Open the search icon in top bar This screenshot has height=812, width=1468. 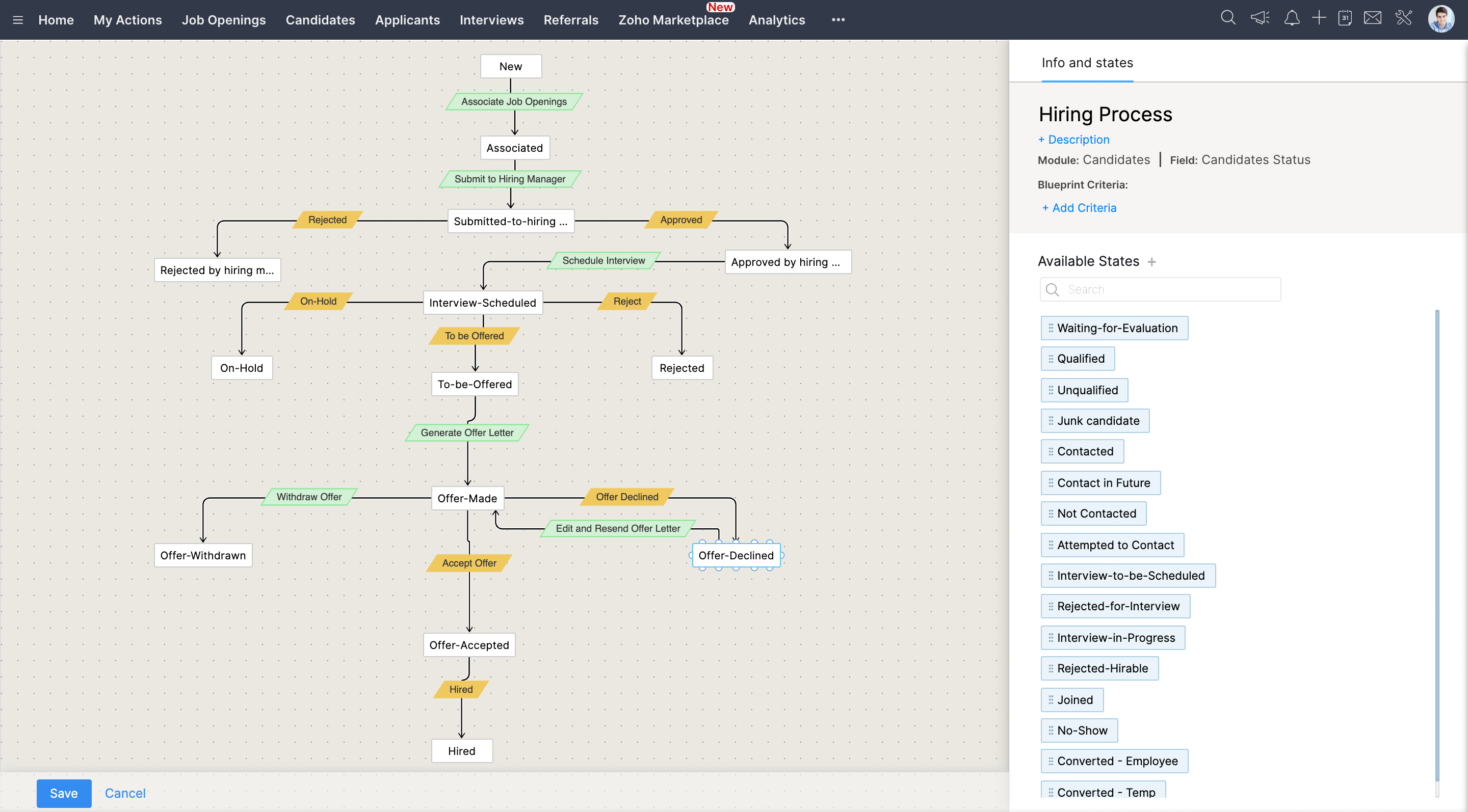[1228, 18]
